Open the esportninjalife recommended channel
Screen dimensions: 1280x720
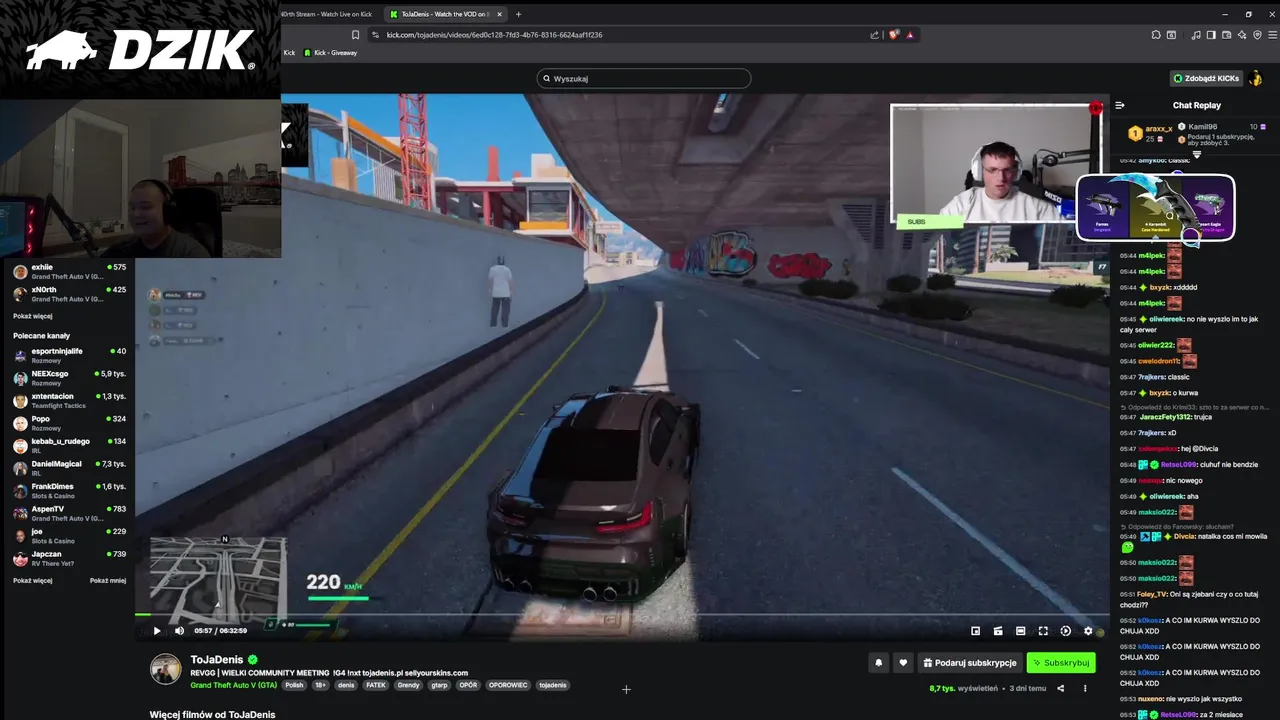pyautogui.click(x=69, y=356)
